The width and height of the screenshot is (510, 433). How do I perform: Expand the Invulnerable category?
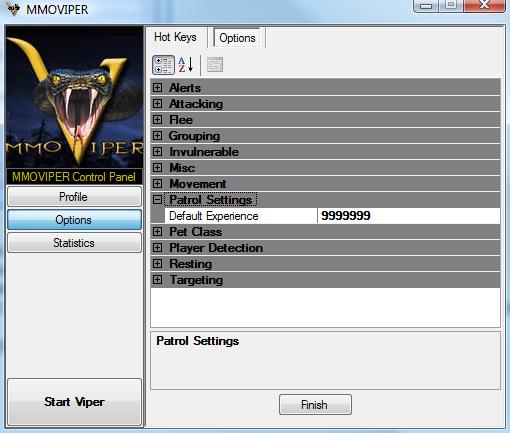157,152
